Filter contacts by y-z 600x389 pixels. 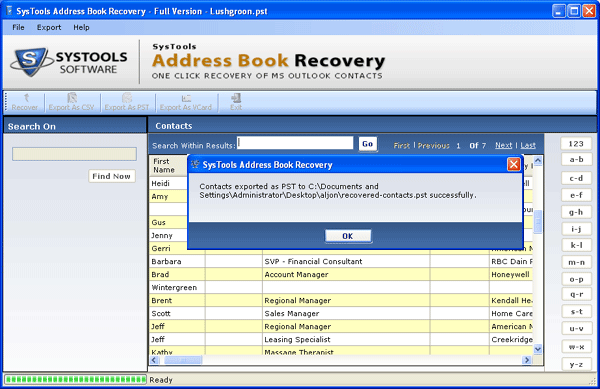pyautogui.click(x=576, y=364)
